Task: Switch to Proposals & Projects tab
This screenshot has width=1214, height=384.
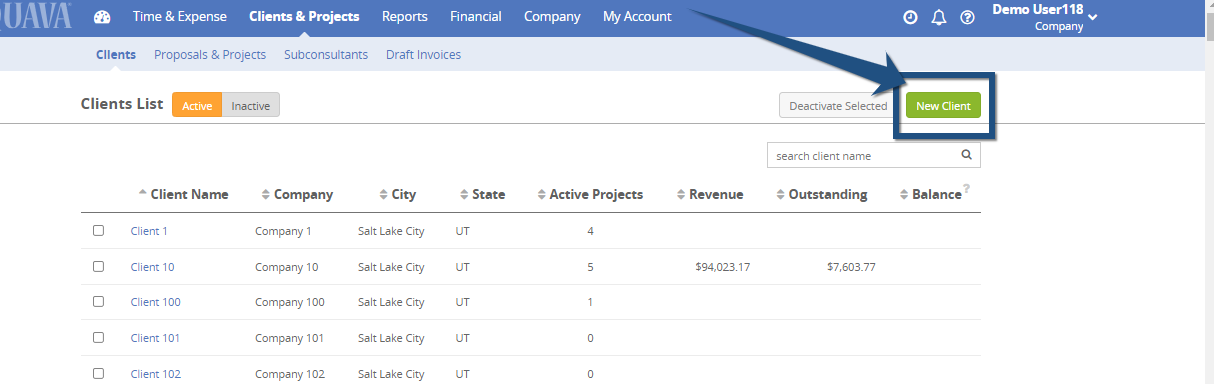Action: click(210, 55)
